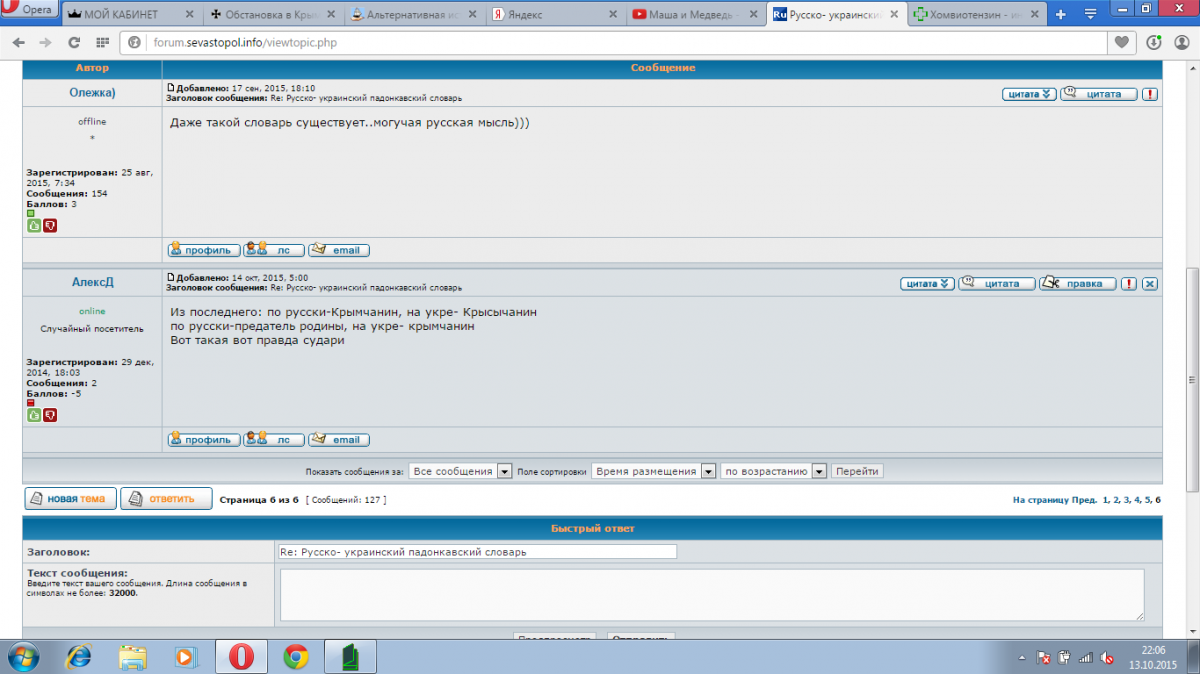
Task: Delete АлексД's post with the X icon
Action: pyautogui.click(x=1150, y=284)
